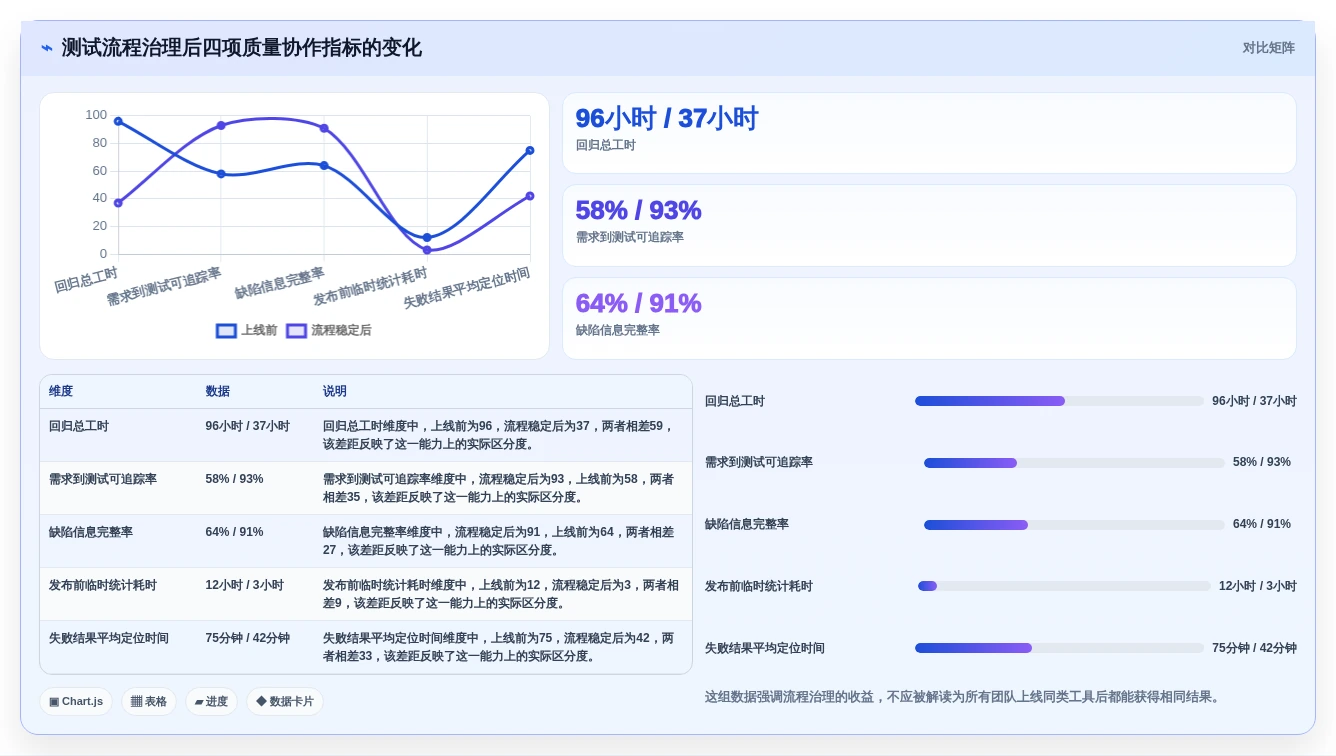Screen dimensions: 1336x756
Task: Click the 缺陷信息完整率维度中 description cell
Action: coord(502,541)
